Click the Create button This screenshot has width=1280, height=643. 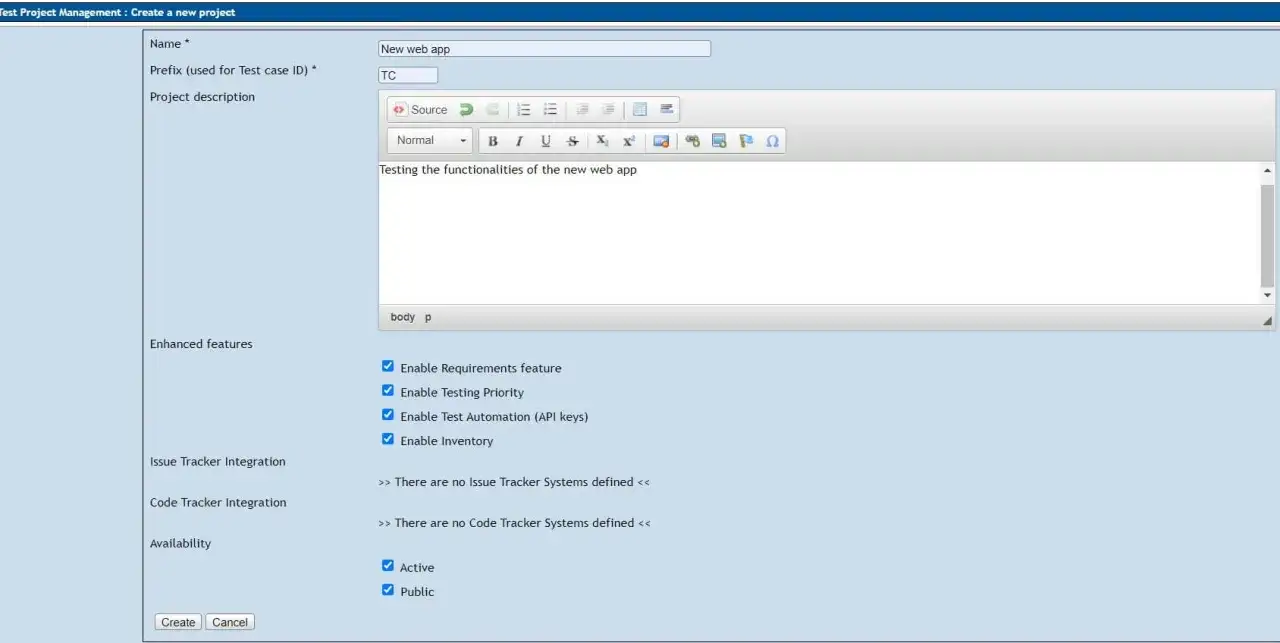pos(178,622)
